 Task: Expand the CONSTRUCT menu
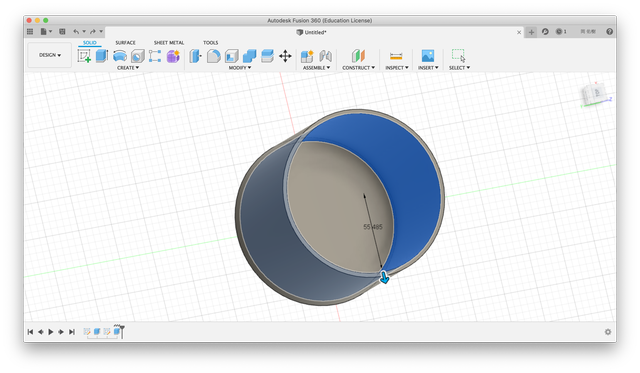tap(358, 68)
